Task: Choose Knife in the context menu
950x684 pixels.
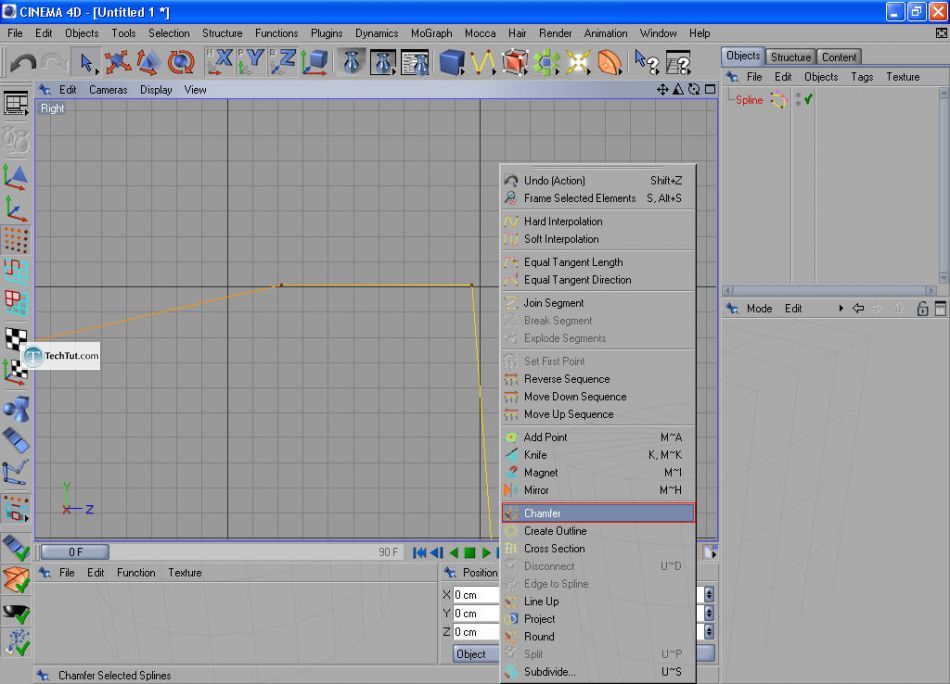Action: tap(598, 454)
